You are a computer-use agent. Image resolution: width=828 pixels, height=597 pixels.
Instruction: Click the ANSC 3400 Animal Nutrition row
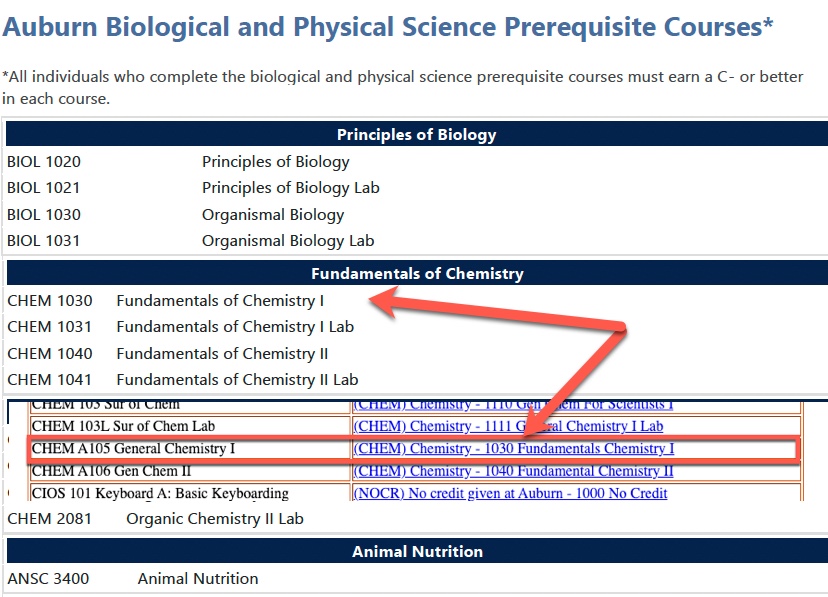coord(417,579)
